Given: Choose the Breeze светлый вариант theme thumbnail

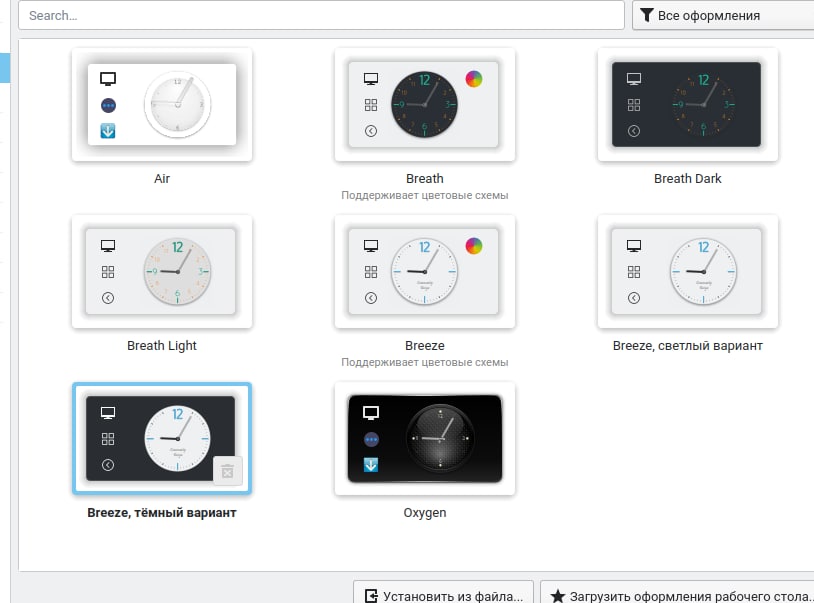Looking at the screenshot, I should [687, 271].
